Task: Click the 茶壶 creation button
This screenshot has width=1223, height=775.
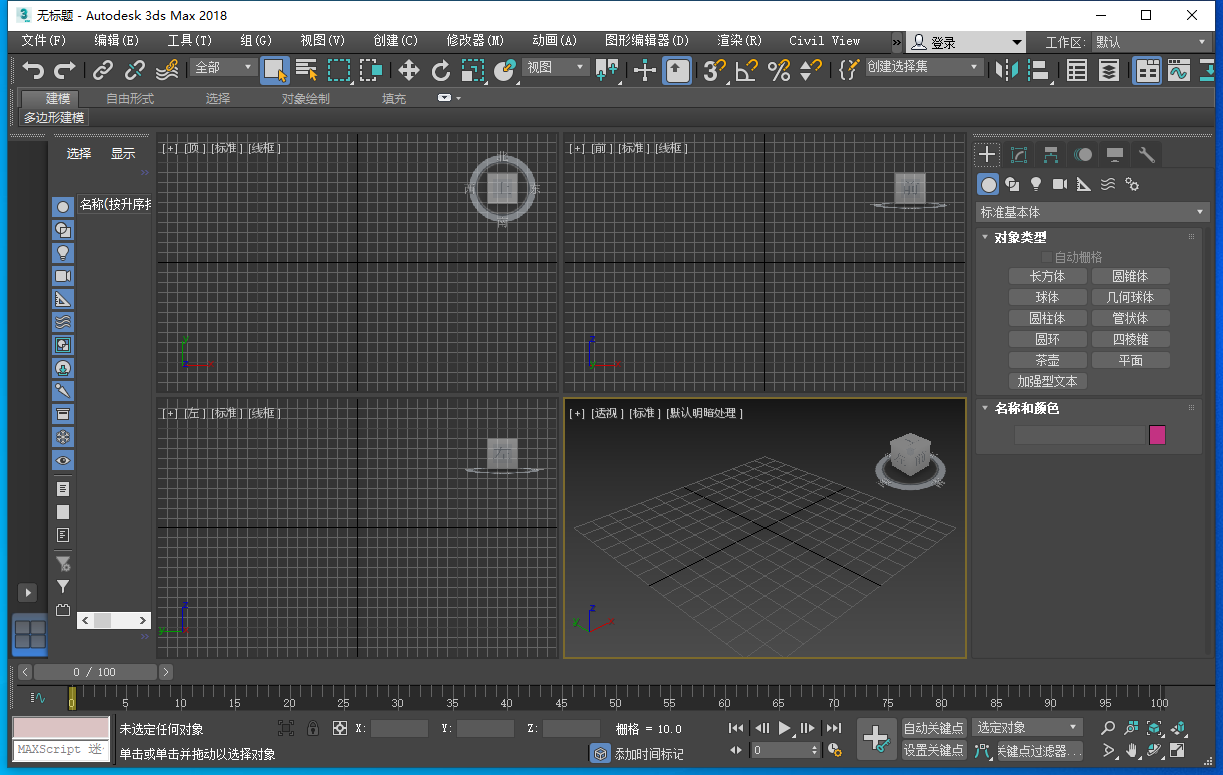Action: [x=1046, y=359]
